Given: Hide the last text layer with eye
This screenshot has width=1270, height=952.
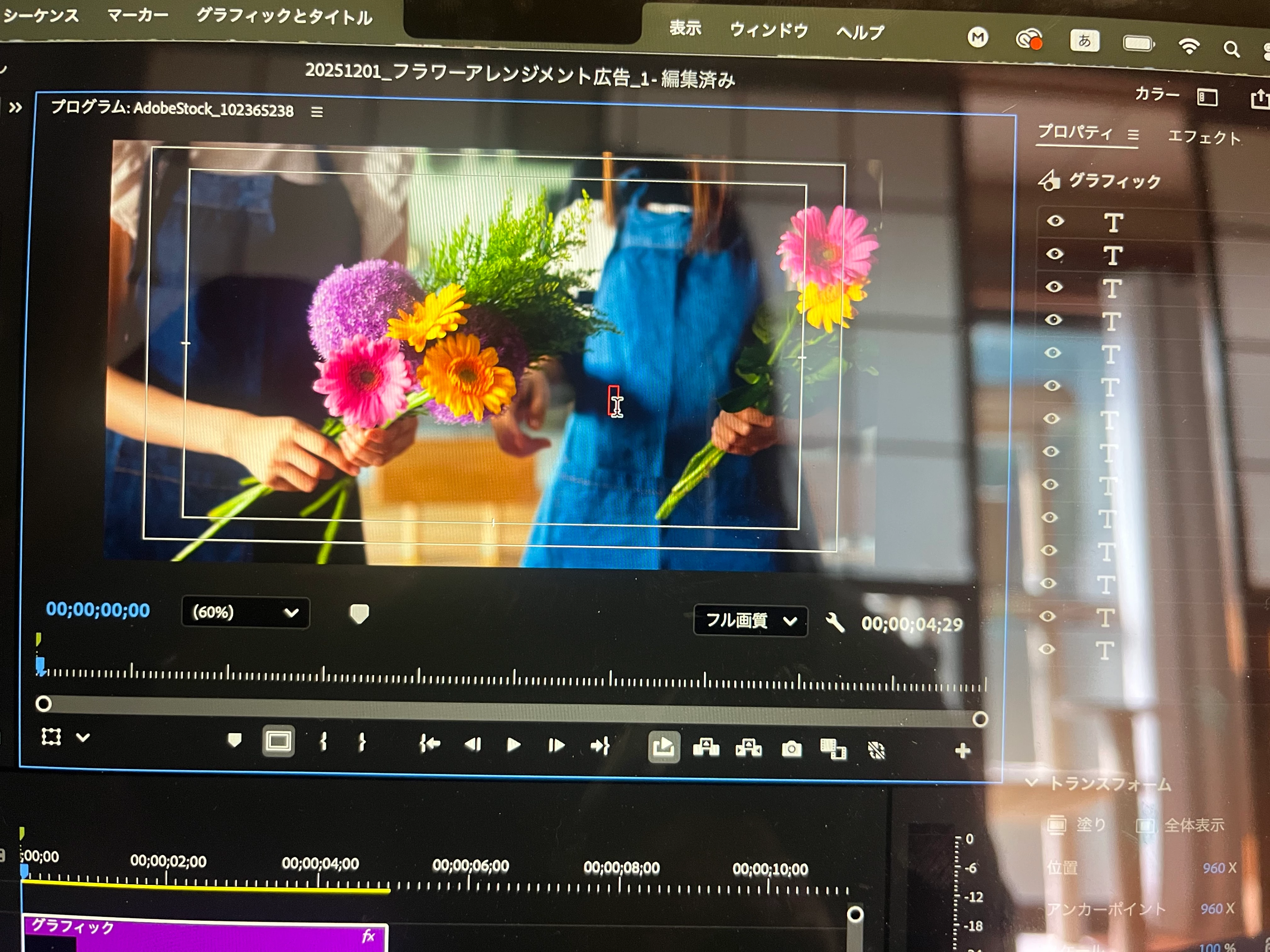Looking at the screenshot, I should tap(1047, 649).
